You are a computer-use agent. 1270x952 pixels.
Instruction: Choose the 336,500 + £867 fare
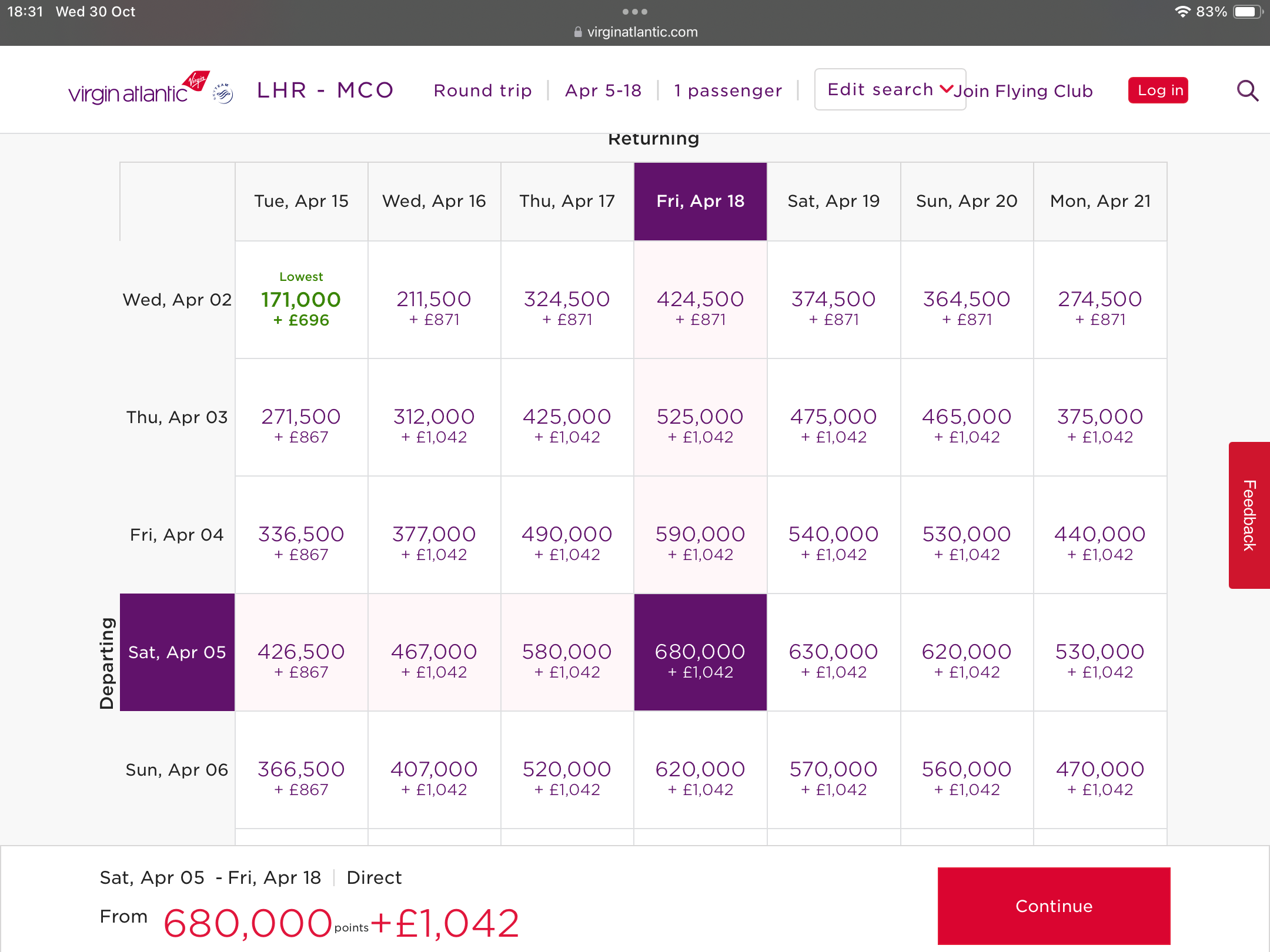tap(302, 535)
